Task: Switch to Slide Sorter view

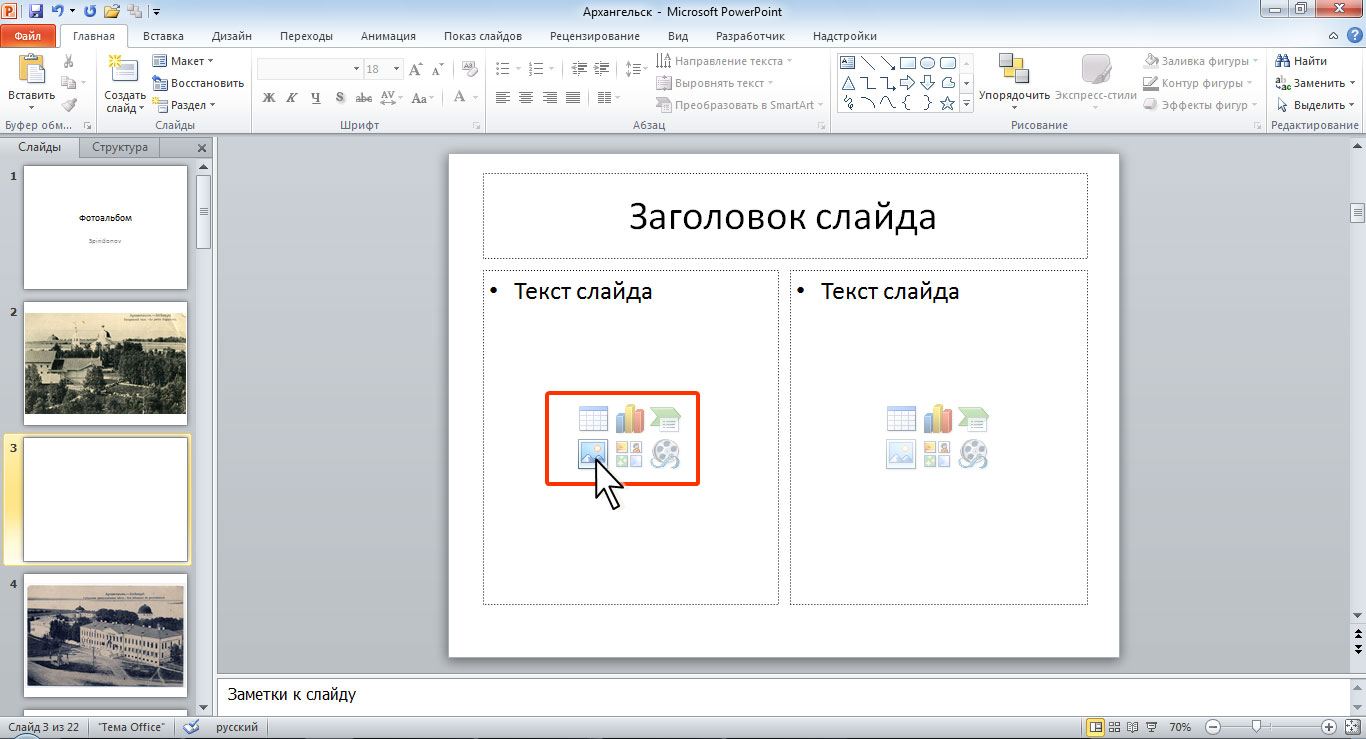Action: pyautogui.click(x=1116, y=727)
